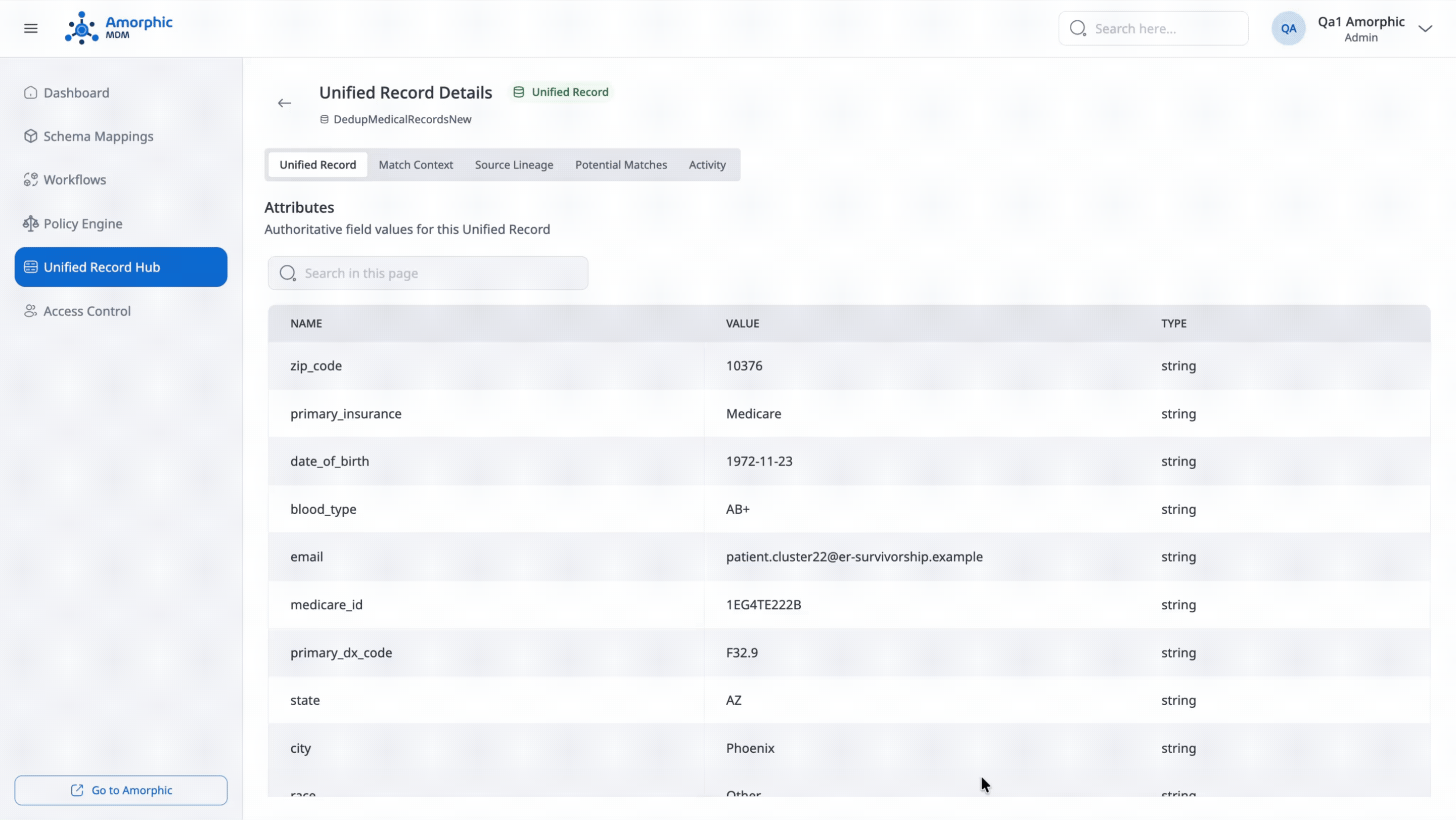Click string type in email row
The width and height of the screenshot is (1456, 820).
pyautogui.click(x=1178, y=557)
